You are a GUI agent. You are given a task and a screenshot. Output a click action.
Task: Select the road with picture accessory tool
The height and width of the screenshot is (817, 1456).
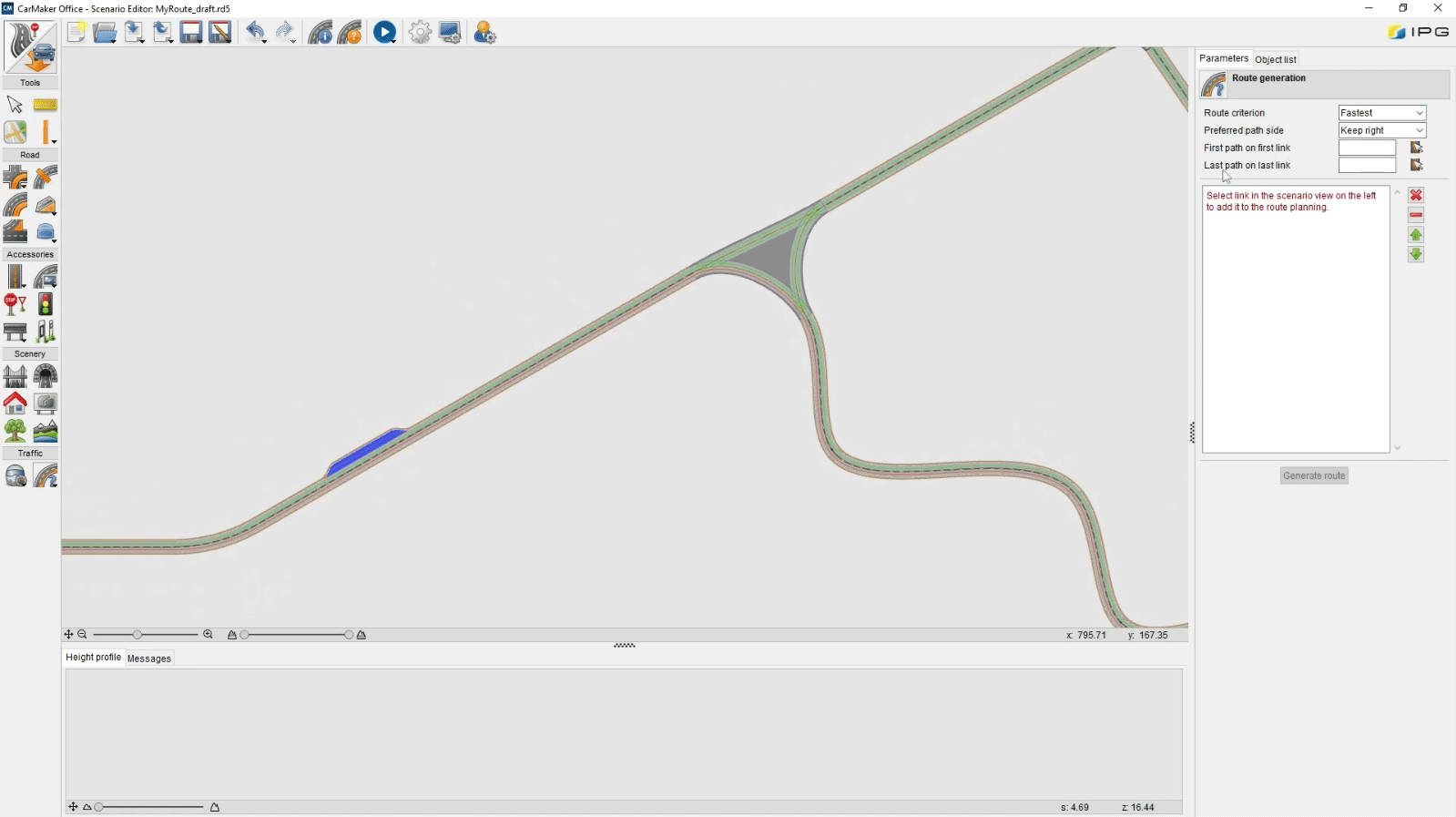[x=46, y=276]
